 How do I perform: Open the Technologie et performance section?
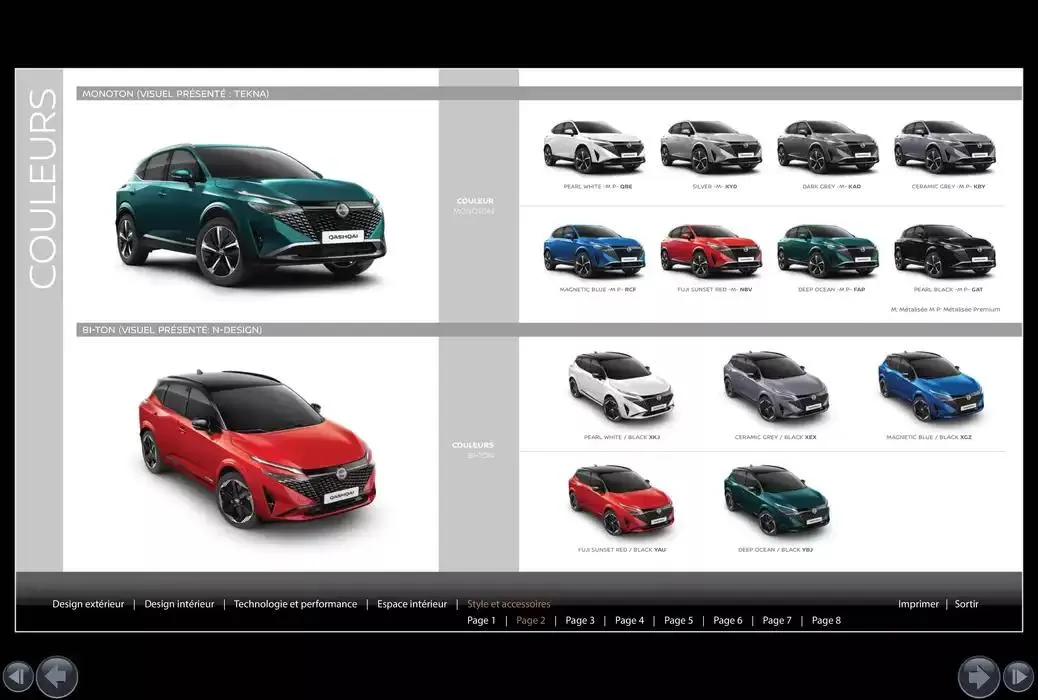[x=295, y=603]
